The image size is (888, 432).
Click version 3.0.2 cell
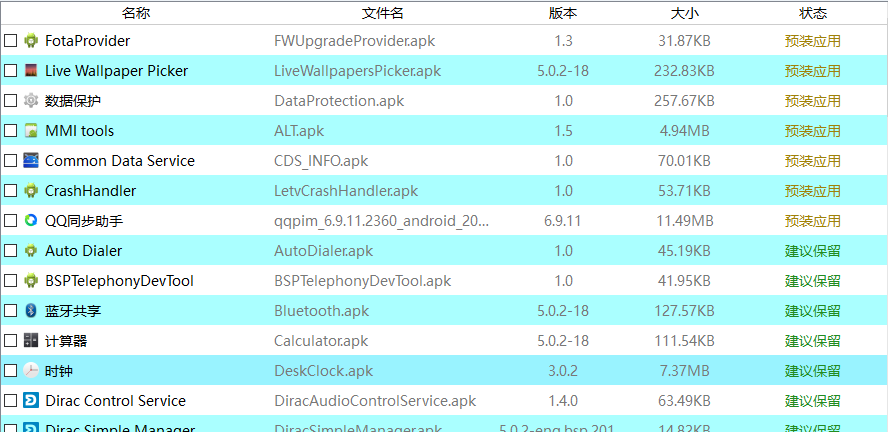point(563,371)
